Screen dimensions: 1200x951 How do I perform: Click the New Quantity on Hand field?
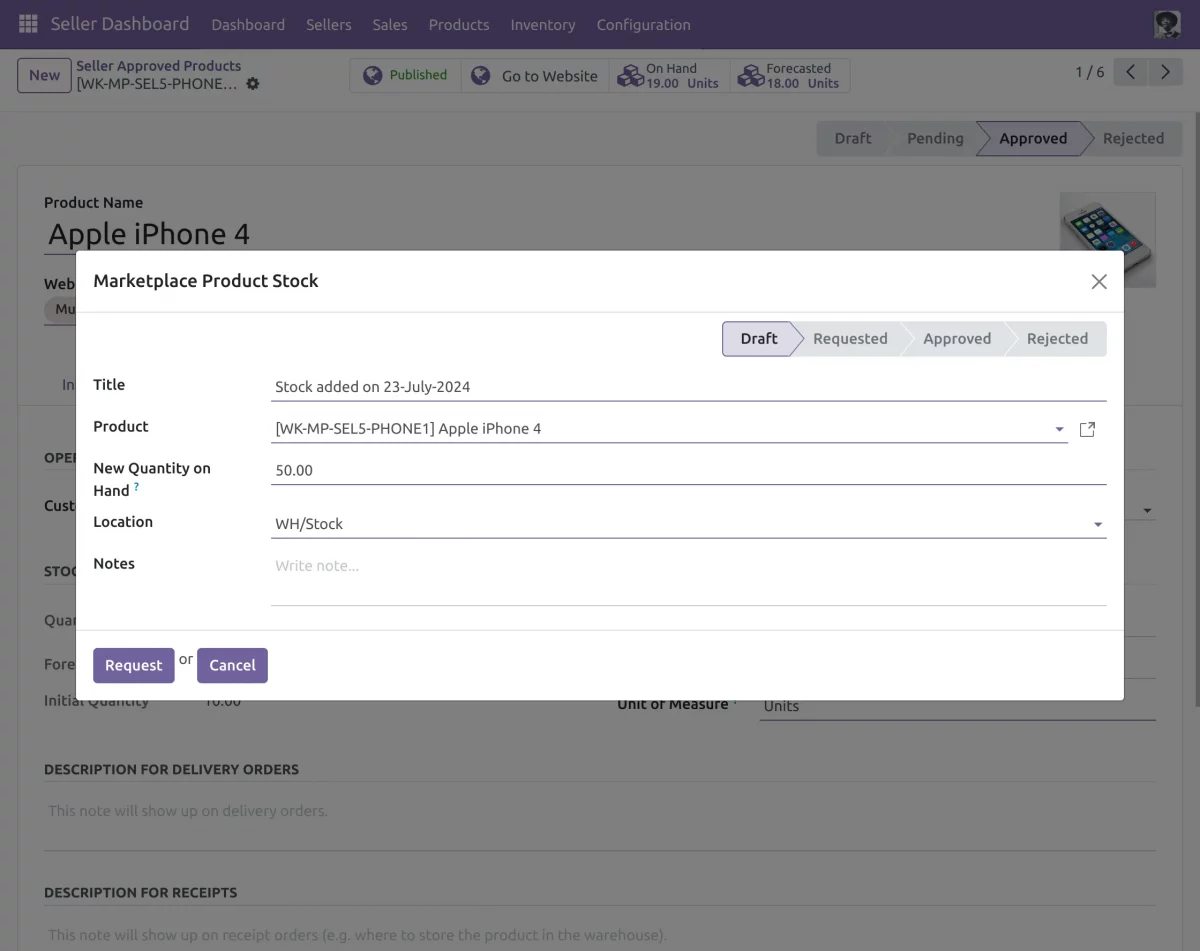688,470
